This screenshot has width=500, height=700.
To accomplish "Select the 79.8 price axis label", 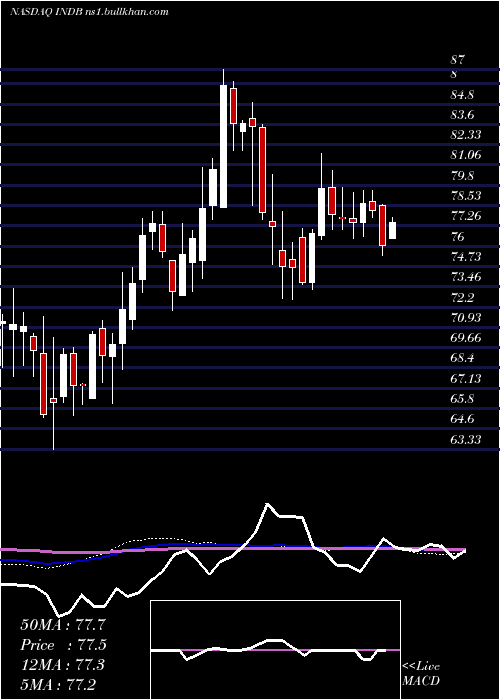I will click(462, 175).
